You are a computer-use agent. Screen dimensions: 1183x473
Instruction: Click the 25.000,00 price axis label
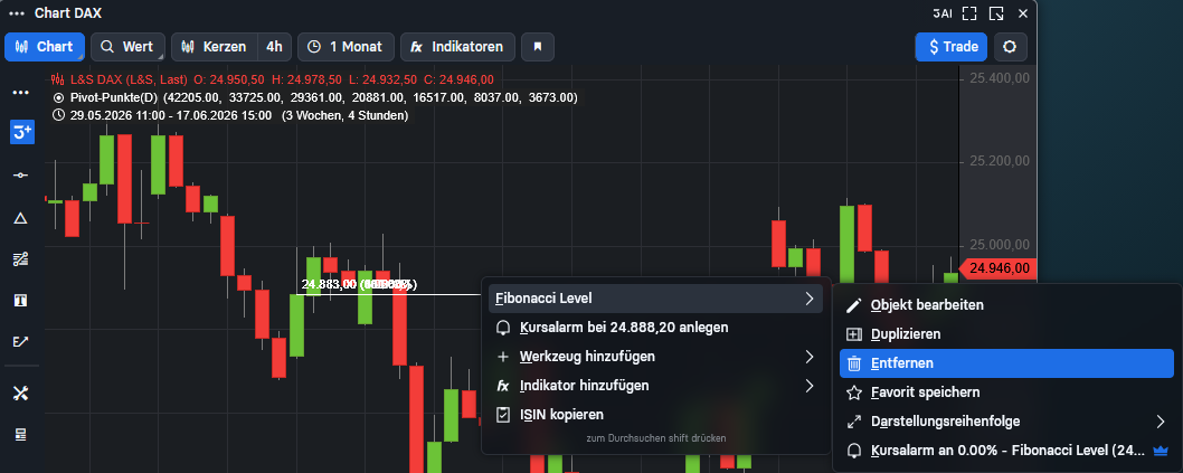click(x=999, y=245)
